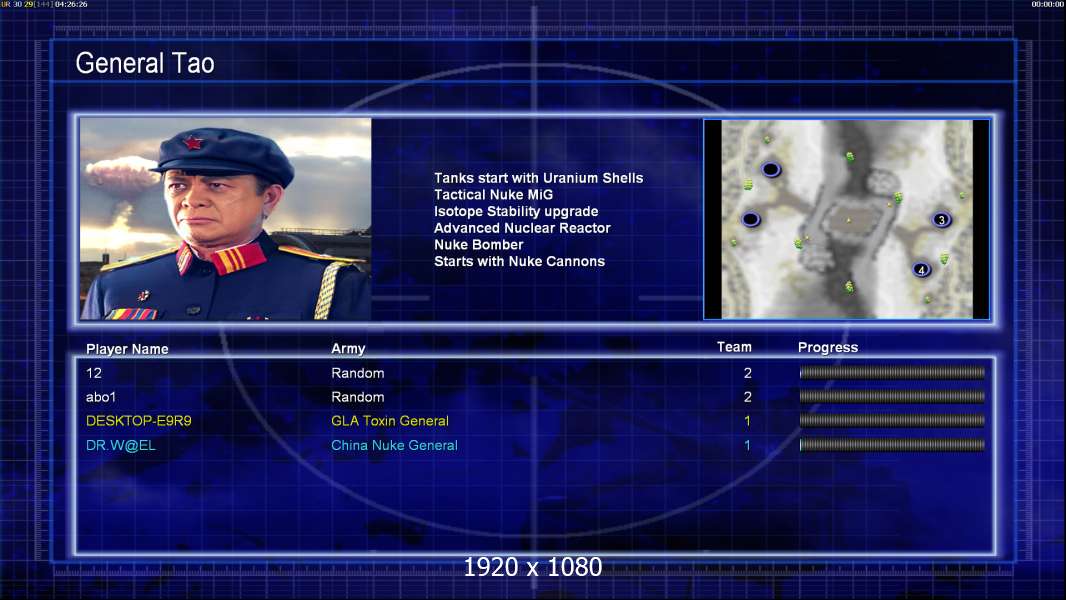Image resolution: width=1066 pixels, height=600 pixels.
Task: Select the upper unnumbered start marker on minimap
Action: (x=770, y=169)
